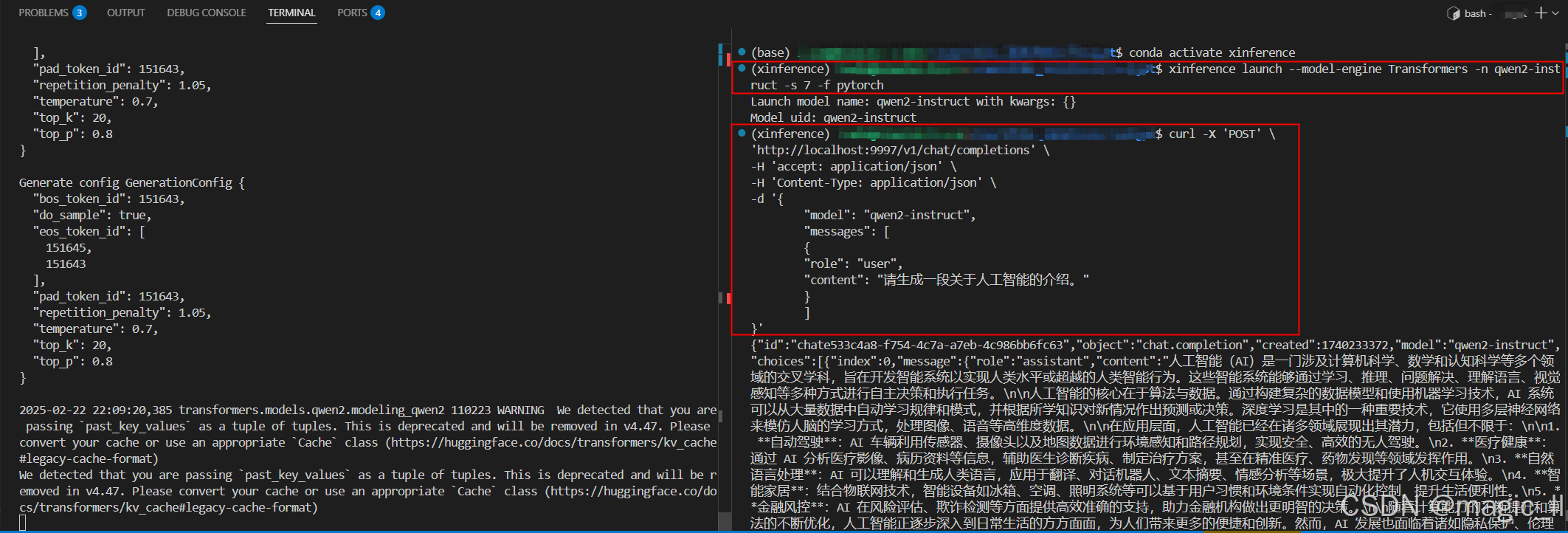Click the 'ruct -s 7 -f pytorch' line
Screen dimensions: 1568x533
817,85
